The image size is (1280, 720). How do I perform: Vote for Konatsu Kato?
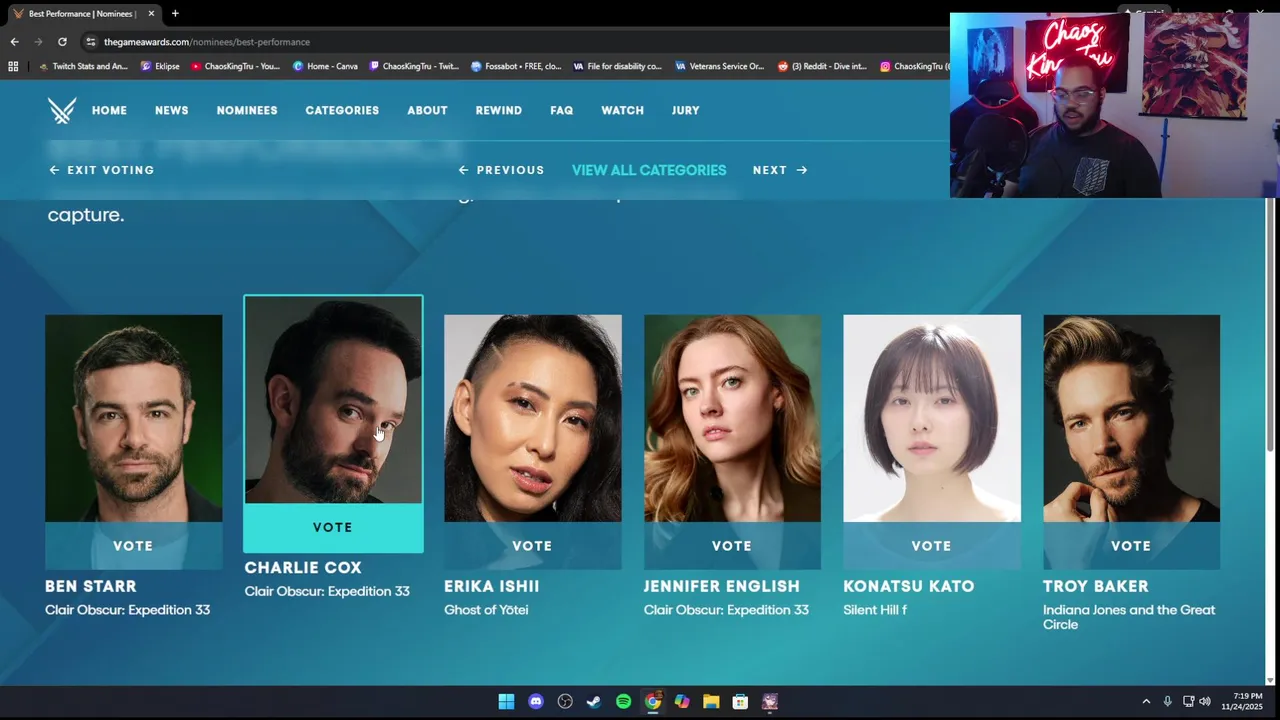tap(931, 546)
